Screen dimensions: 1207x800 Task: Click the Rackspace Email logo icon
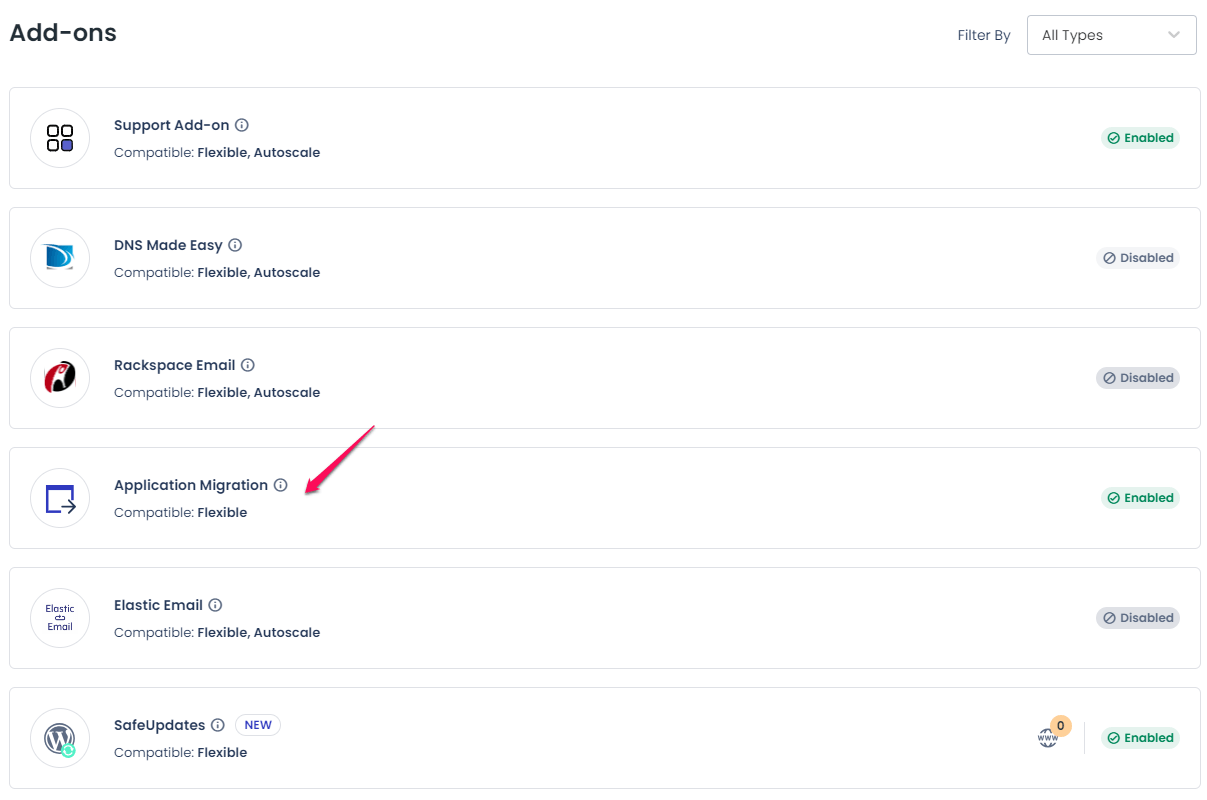coord(60,378)
